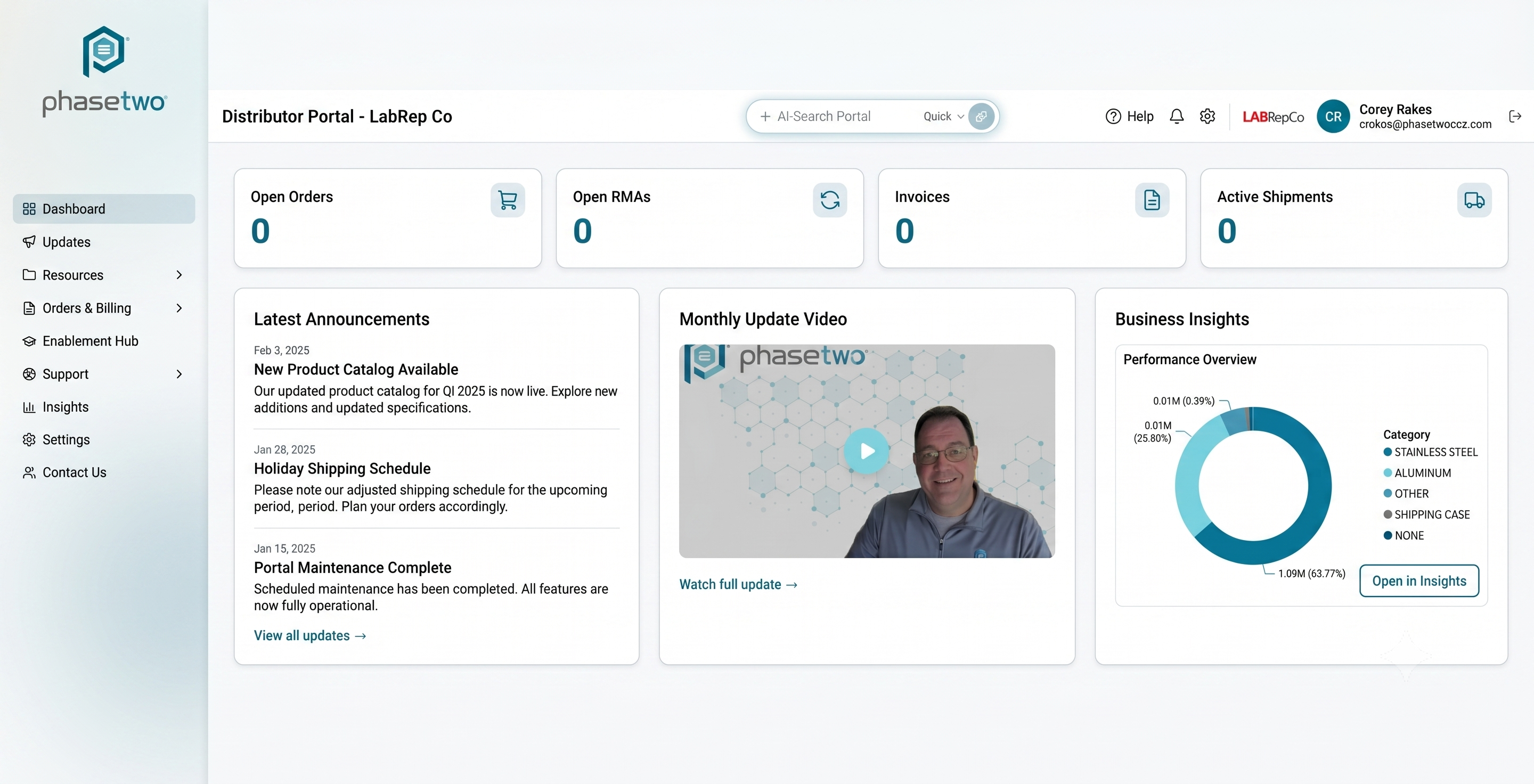
Task: Click the Insights bar chart icon
Action: [x=29, y=406]
